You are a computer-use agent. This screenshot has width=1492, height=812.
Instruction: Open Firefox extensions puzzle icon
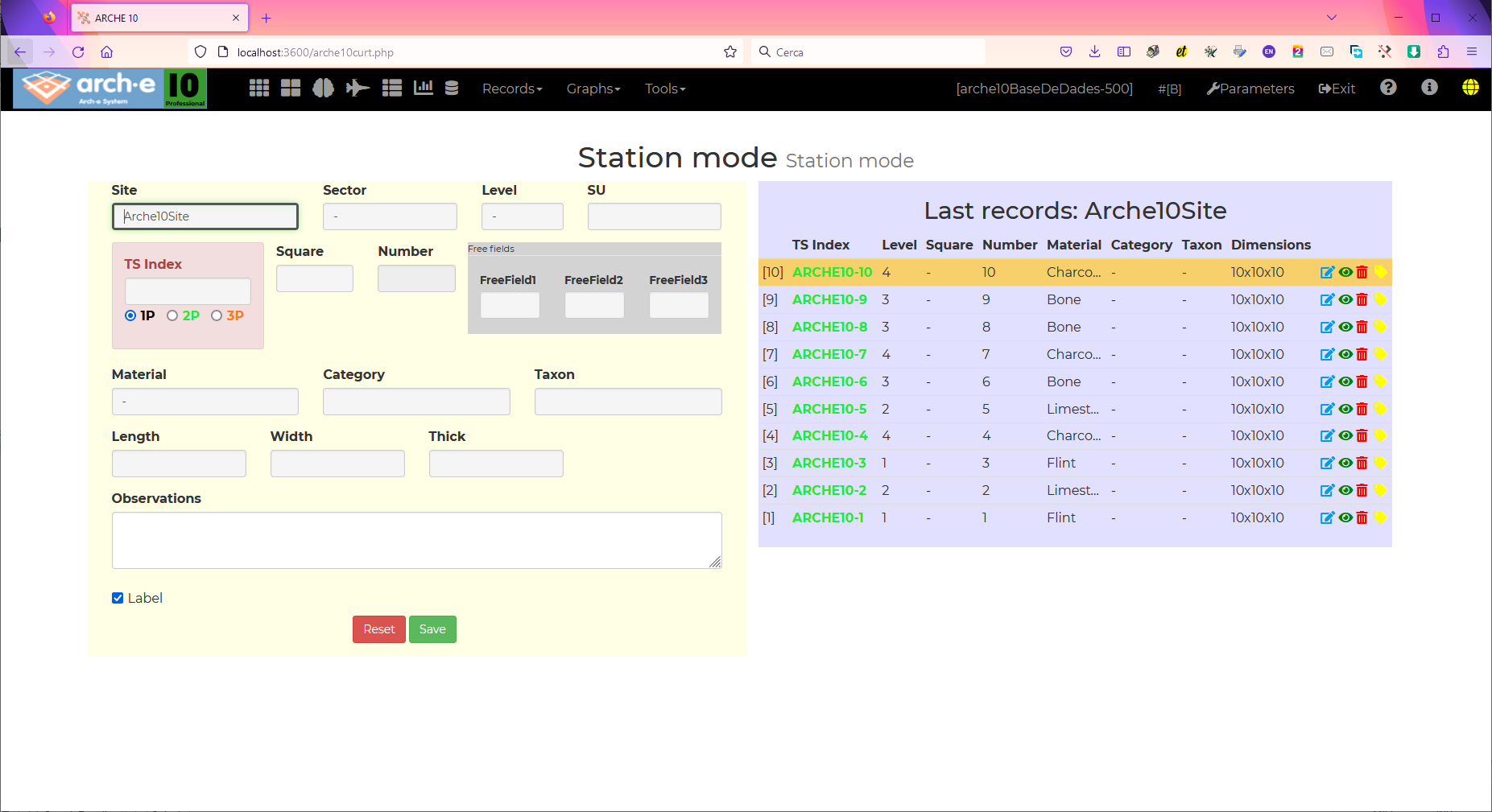click(1443, 52)
